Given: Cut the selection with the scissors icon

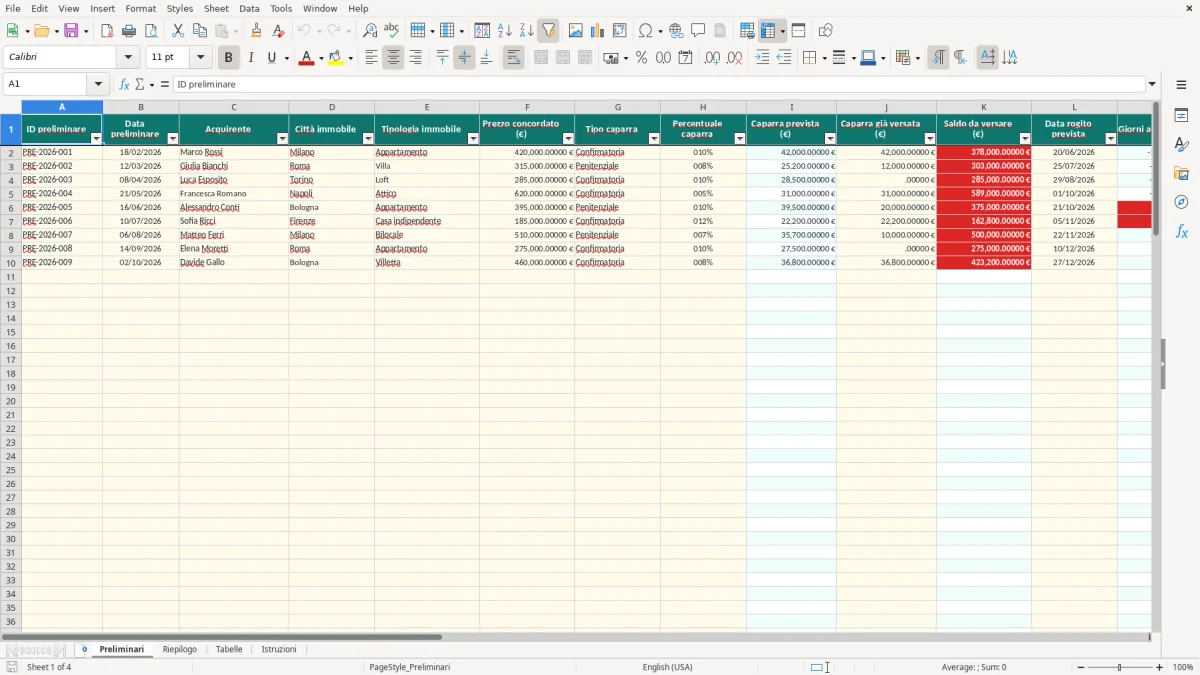Looking at the screenshot, I should pos(178,31).
